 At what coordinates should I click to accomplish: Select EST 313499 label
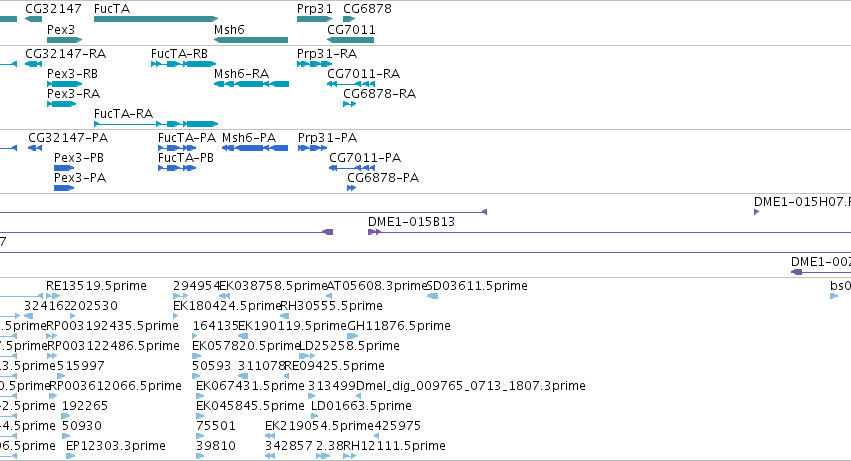332,386
